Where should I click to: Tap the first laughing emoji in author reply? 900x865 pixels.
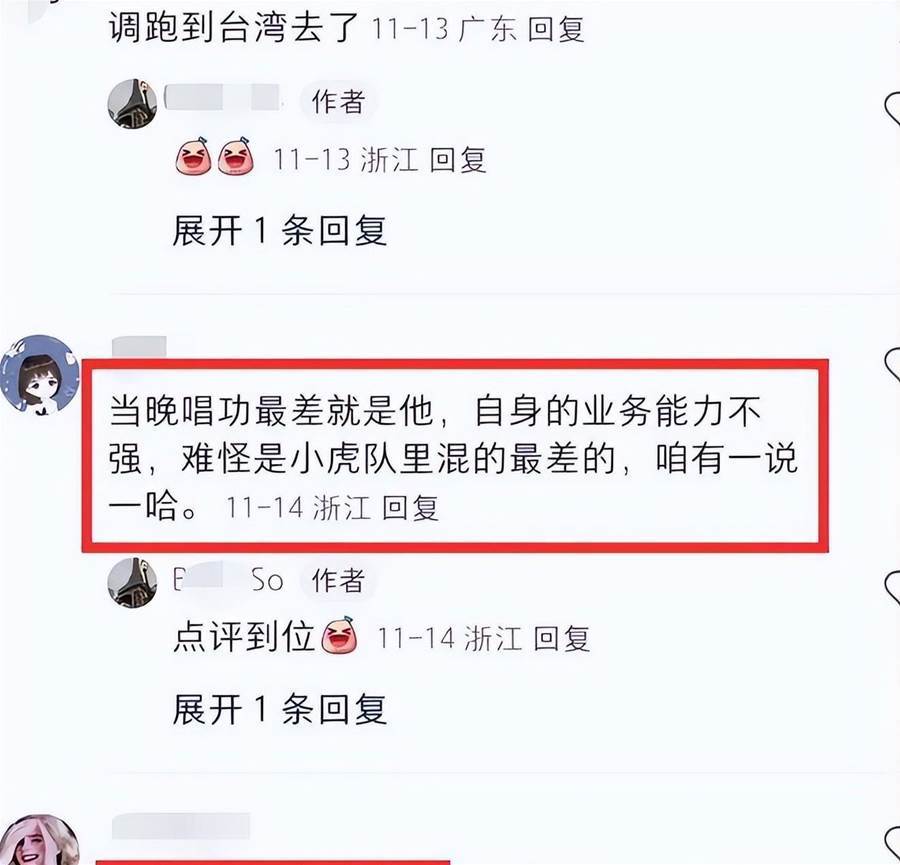coord(193,156)
